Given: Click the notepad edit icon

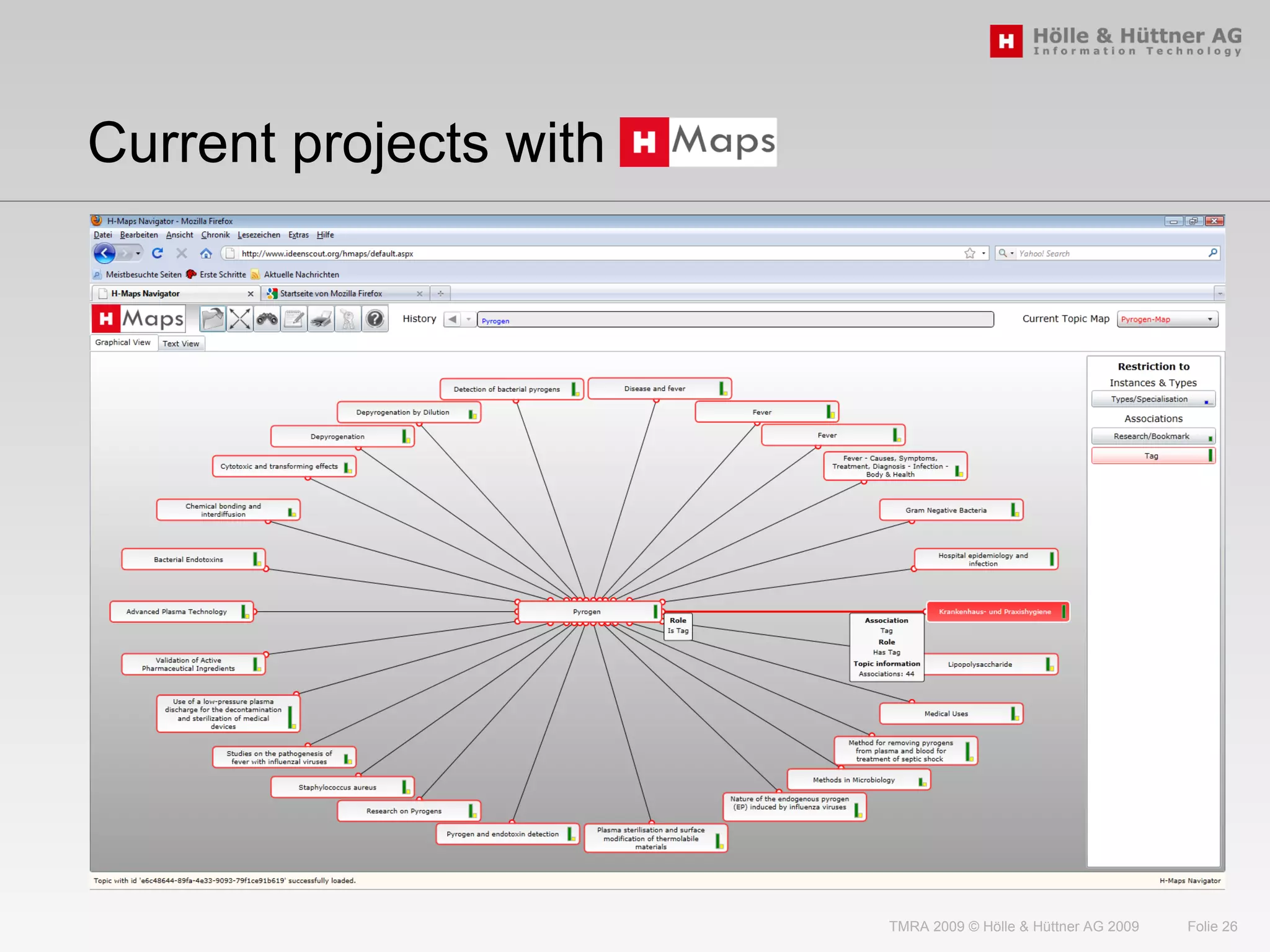Looking at the screenshot, I should click(x=294, y=319).
